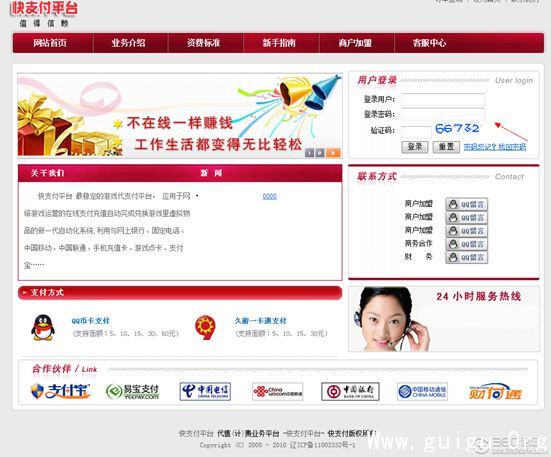
Task: Open the 财付通 partner logo
Action: [495, 391]
